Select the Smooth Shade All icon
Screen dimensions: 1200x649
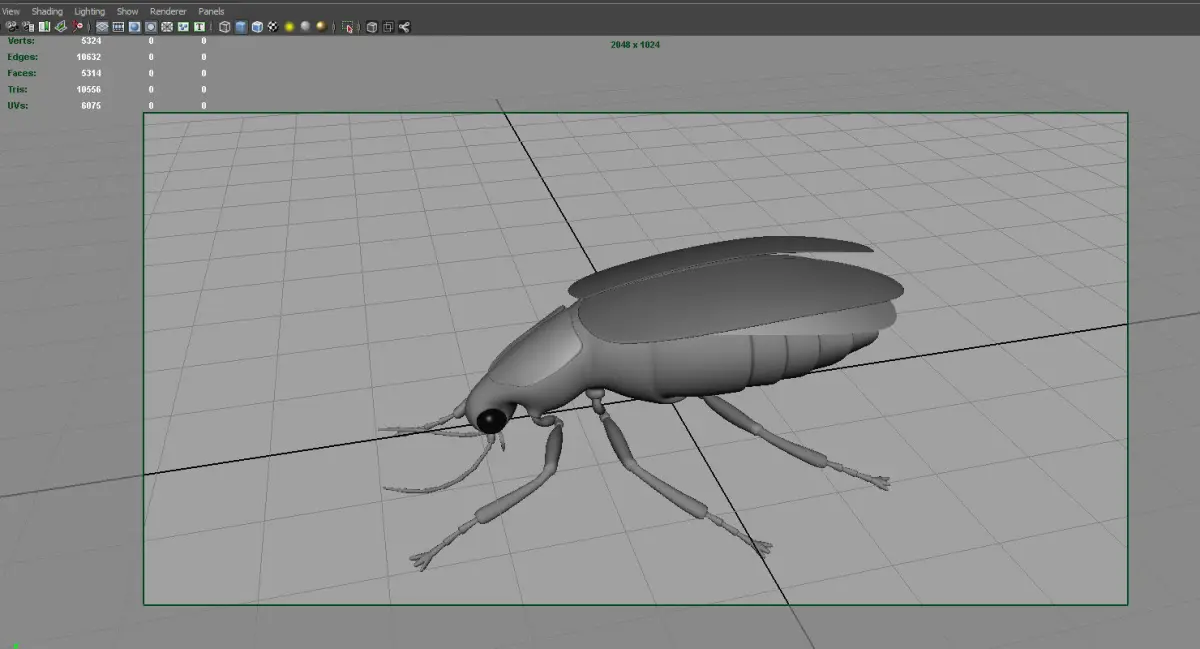[241, 27]
